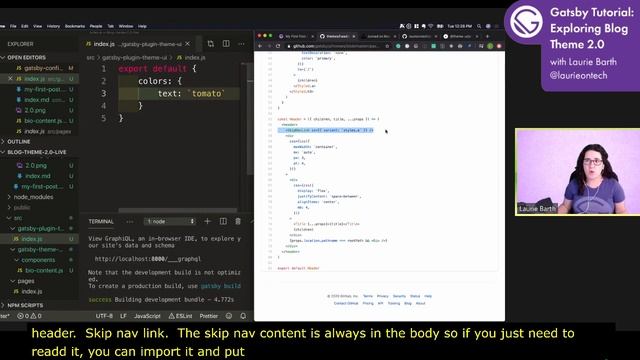640x360 pixels.
Task: Click the LF line ending indicator
Action: click(x=123, y=316)
